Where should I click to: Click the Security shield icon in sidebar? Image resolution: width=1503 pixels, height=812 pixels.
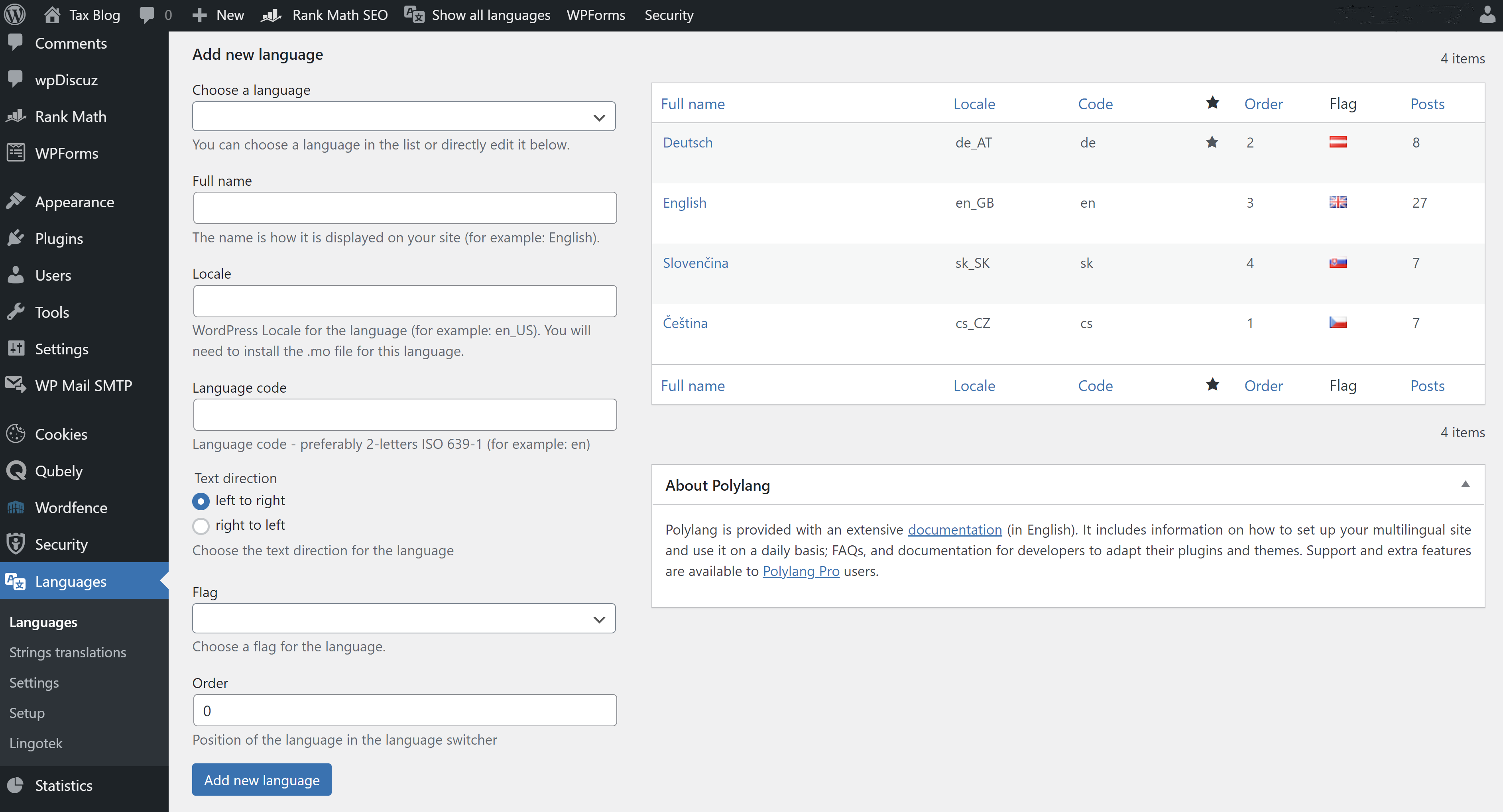point(16,543)
